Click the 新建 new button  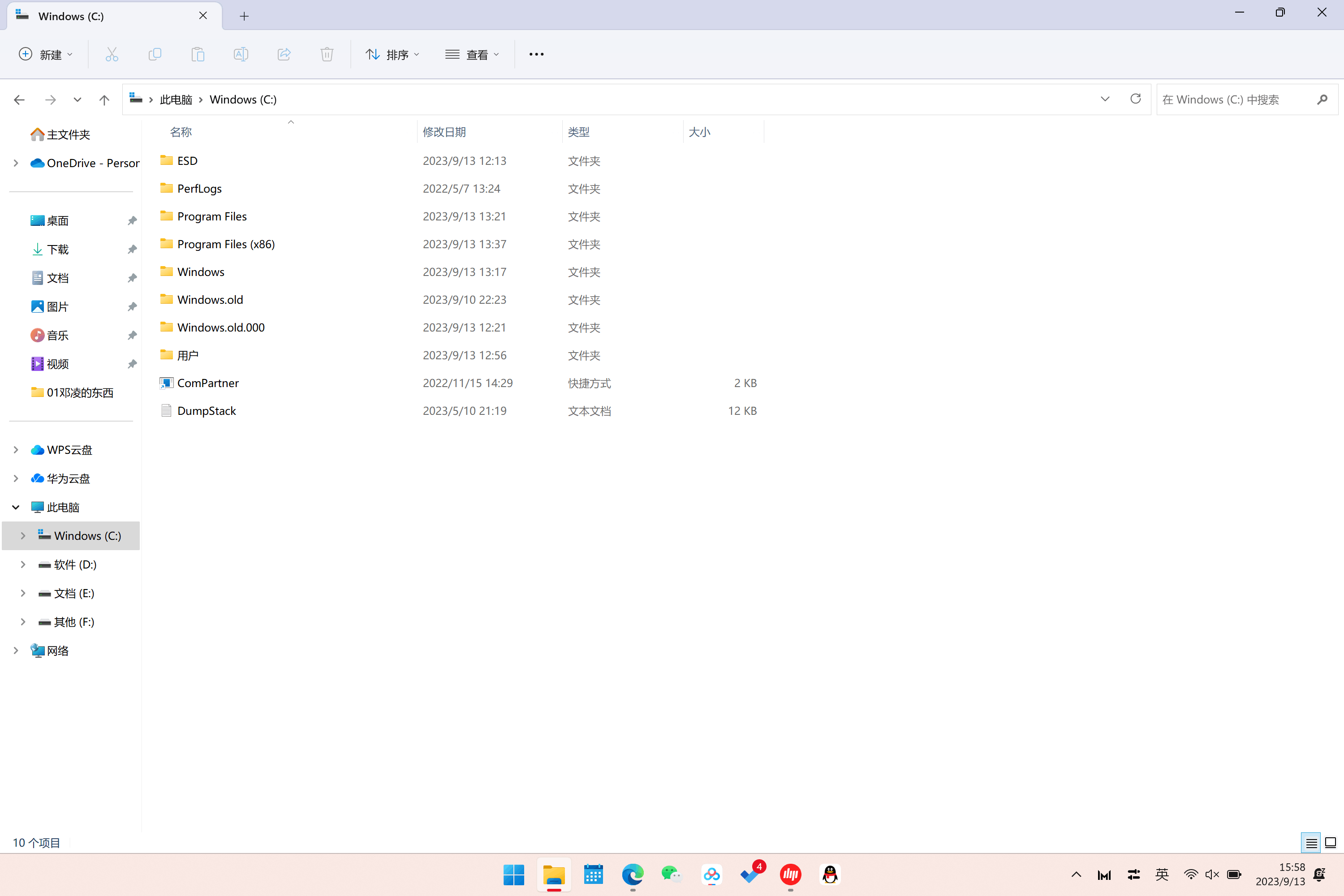[x=46, y=54]
